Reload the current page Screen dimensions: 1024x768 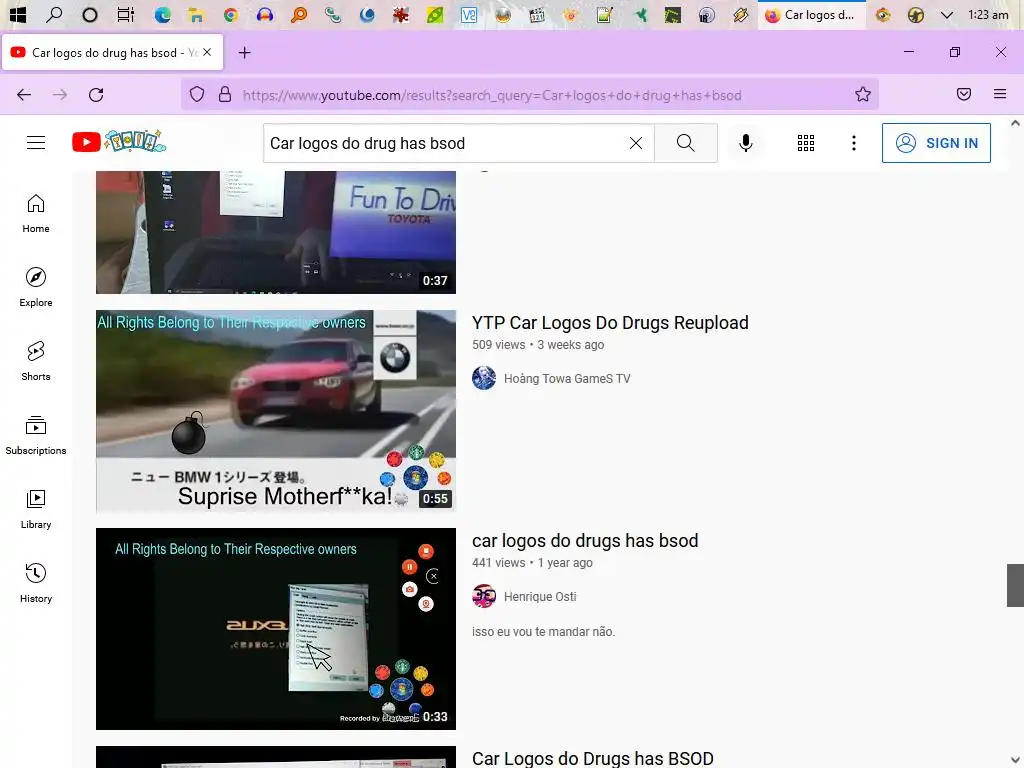(x=96, y=95)
